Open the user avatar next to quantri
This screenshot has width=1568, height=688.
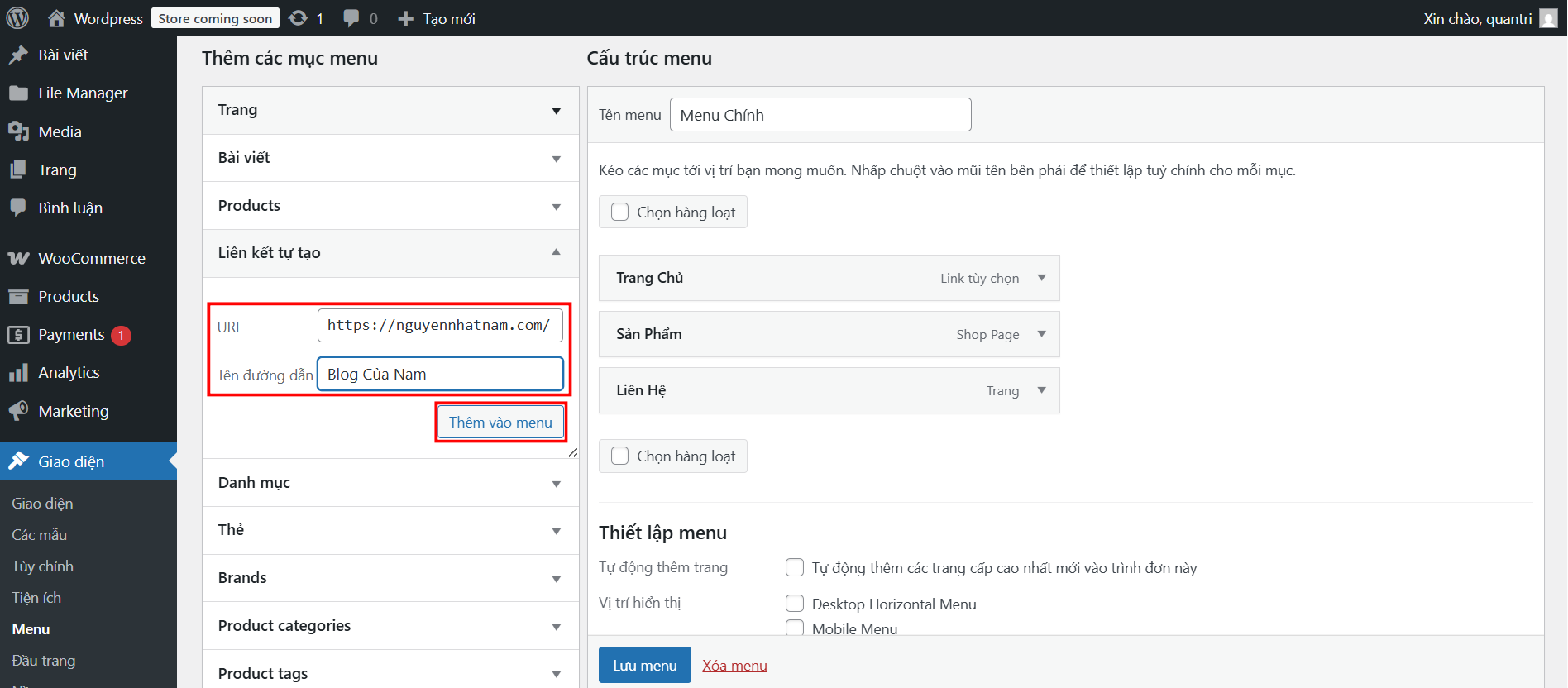(x=1548, y=18)
